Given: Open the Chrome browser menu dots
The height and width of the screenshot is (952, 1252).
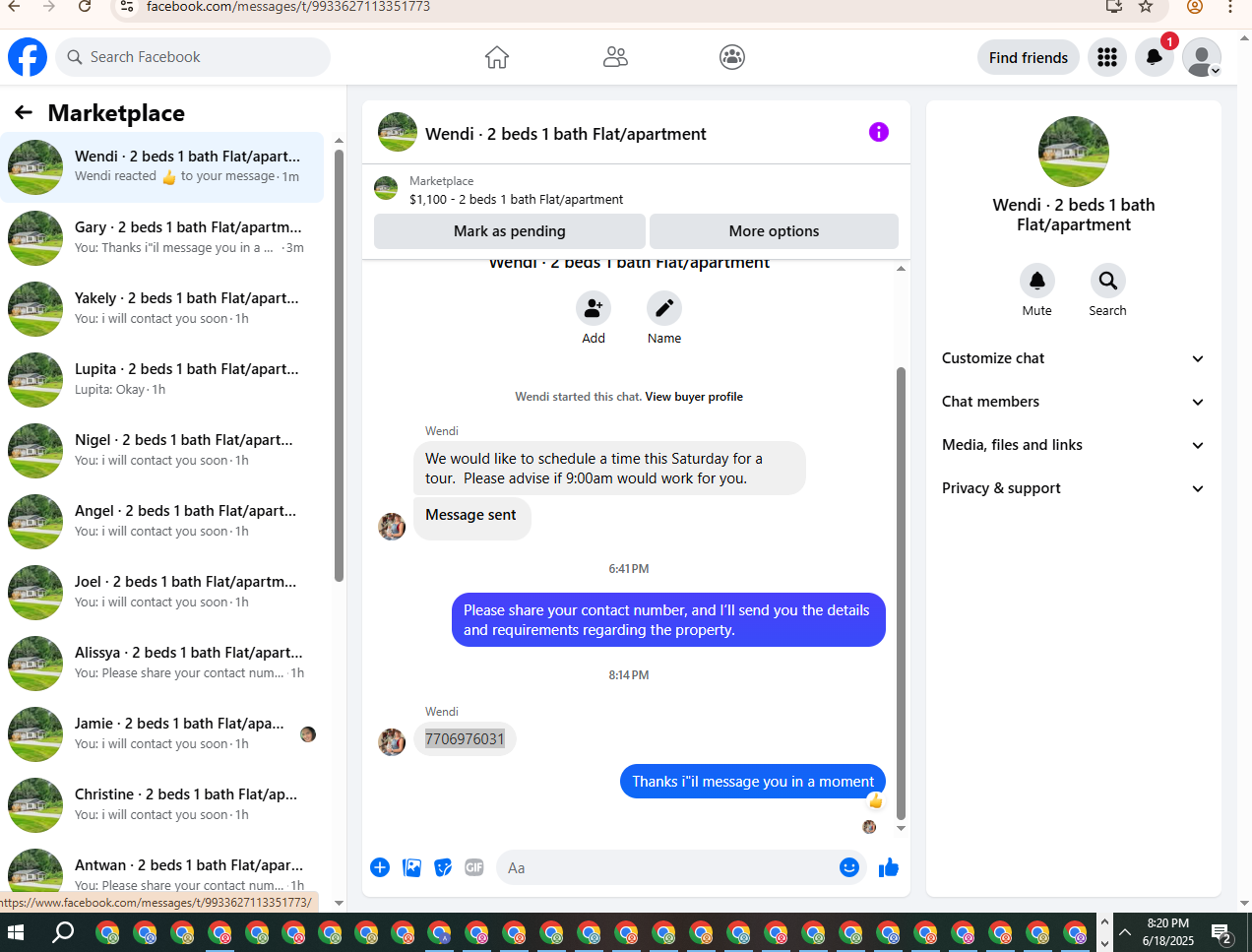Looking at the screenshot, I should click(1230, 6).
